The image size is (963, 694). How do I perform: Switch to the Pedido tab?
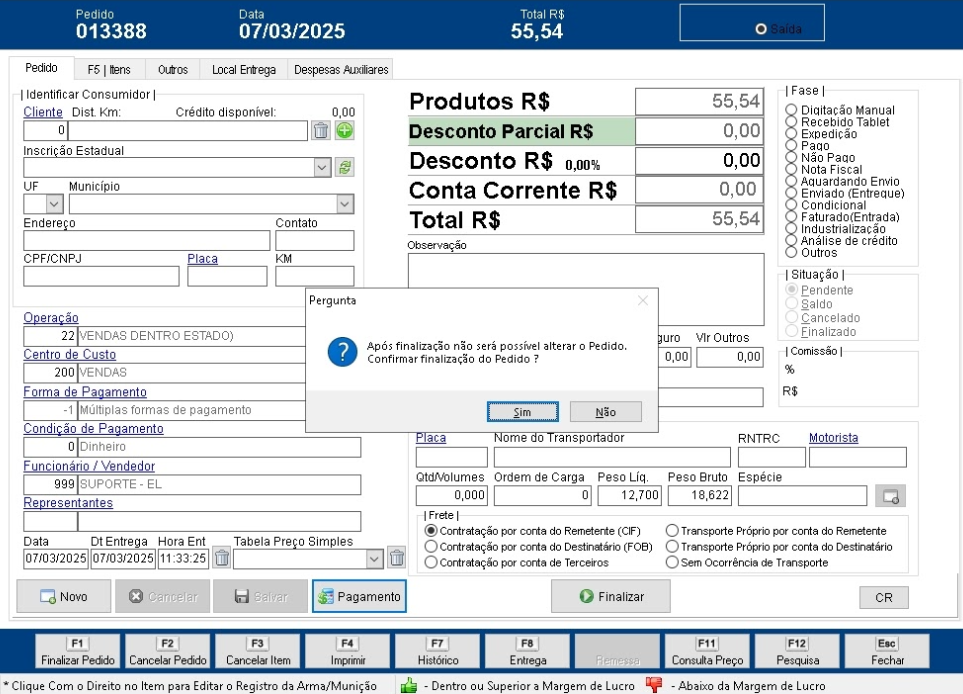point(41,68)
